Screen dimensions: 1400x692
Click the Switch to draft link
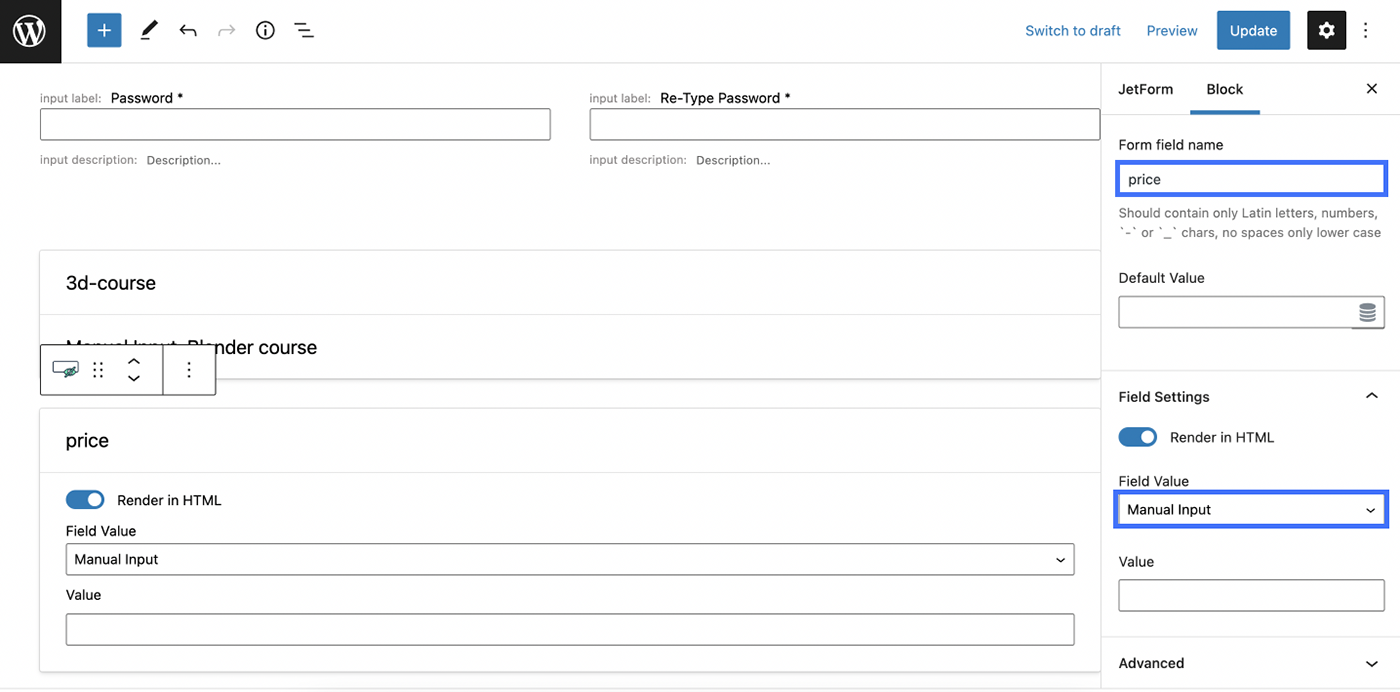(x=1072, y=30)
